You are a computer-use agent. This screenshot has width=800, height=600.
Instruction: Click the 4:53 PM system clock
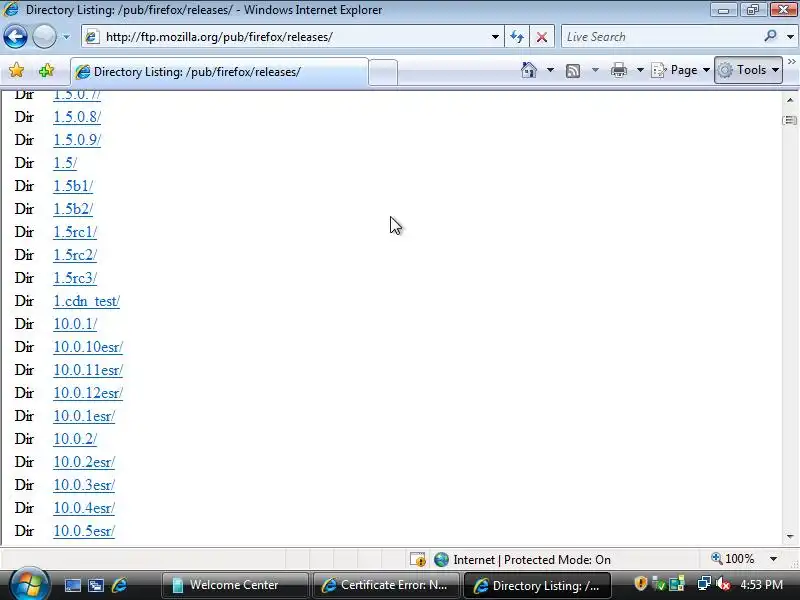point(762,585)
